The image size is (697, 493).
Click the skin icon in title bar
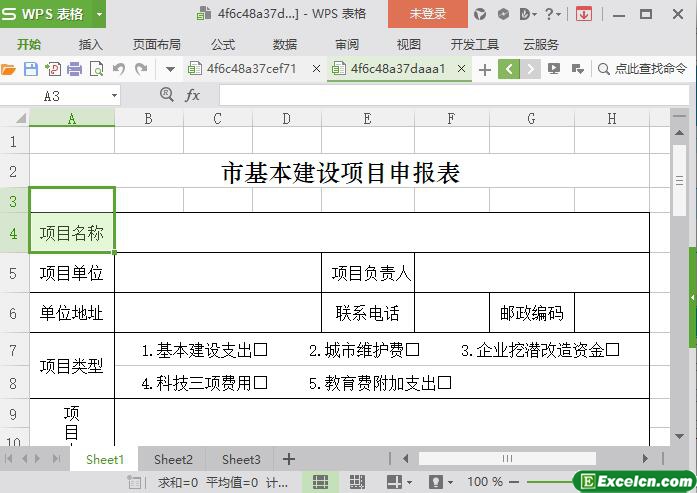coord(480,14)
